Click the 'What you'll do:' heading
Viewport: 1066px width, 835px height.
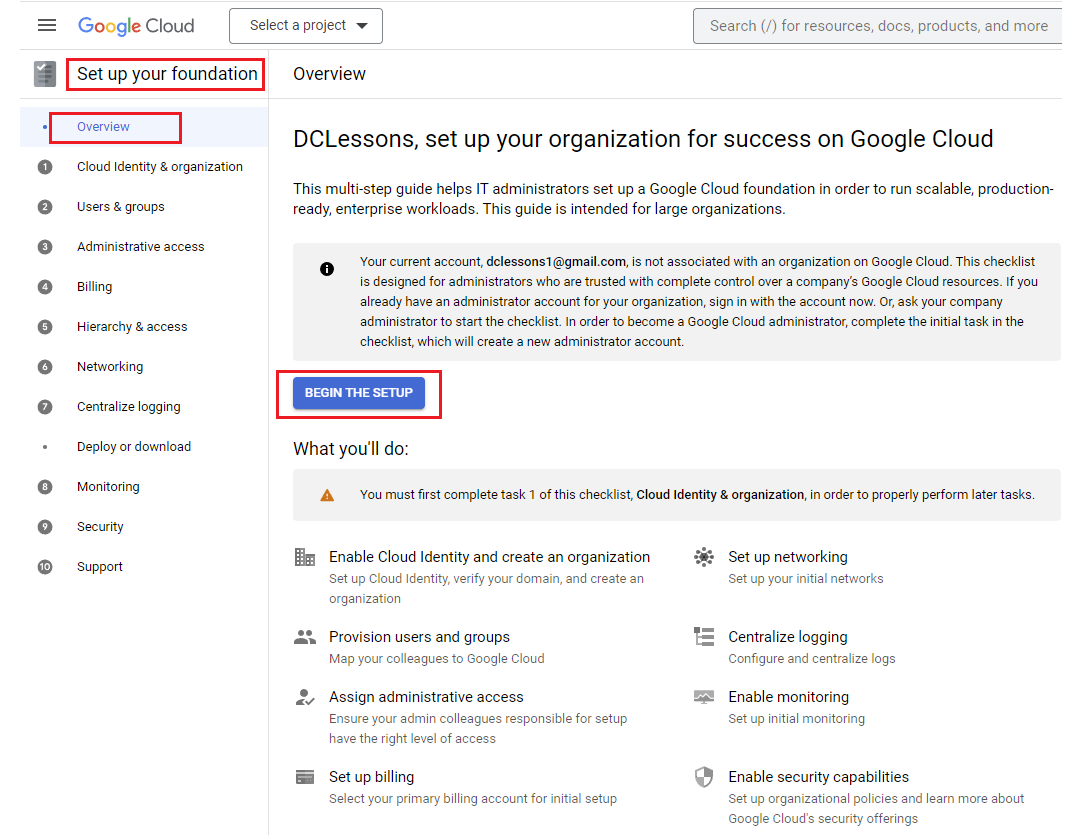coord(351,449)
